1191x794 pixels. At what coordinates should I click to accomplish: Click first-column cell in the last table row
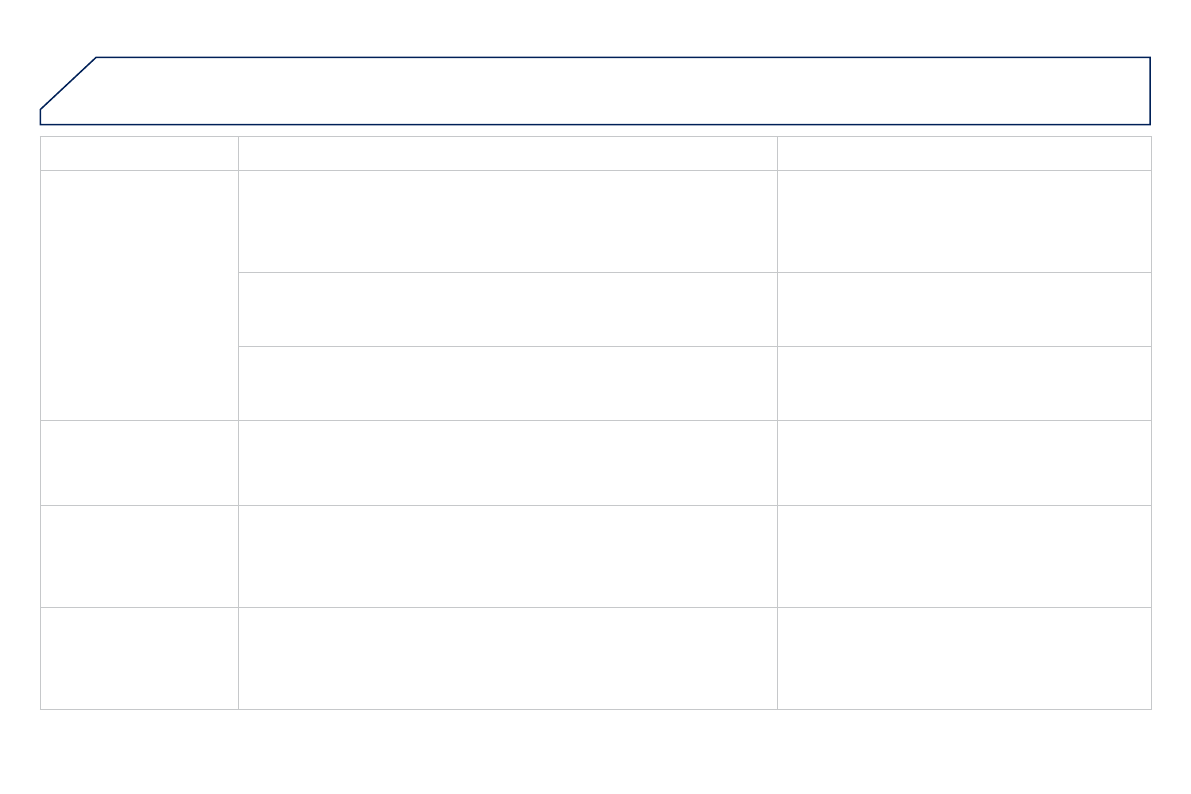139,658
